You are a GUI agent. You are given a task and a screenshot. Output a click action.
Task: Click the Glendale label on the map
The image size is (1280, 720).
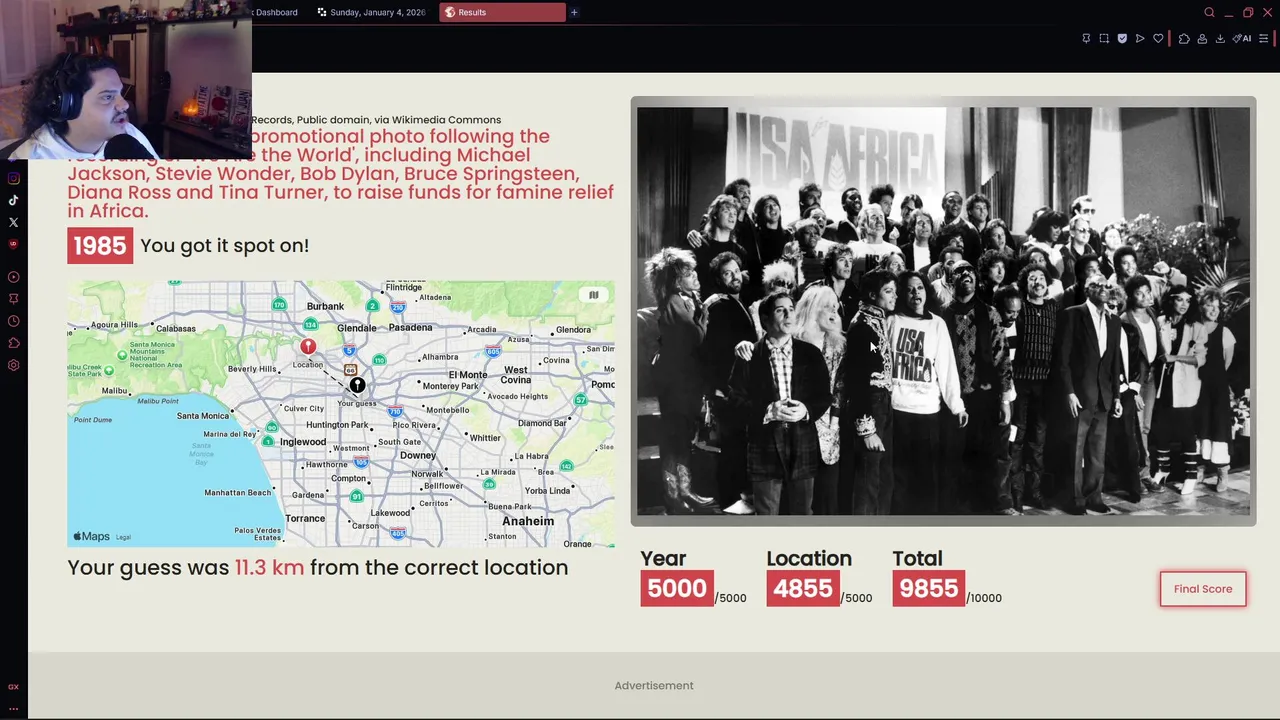[357, 328]
